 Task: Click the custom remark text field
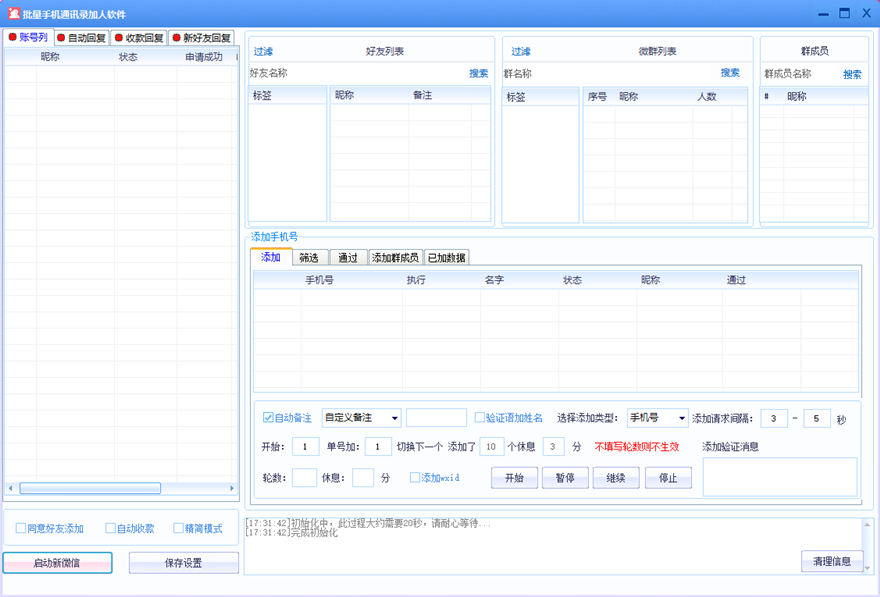pyautogui.click(x=437, y=418)
